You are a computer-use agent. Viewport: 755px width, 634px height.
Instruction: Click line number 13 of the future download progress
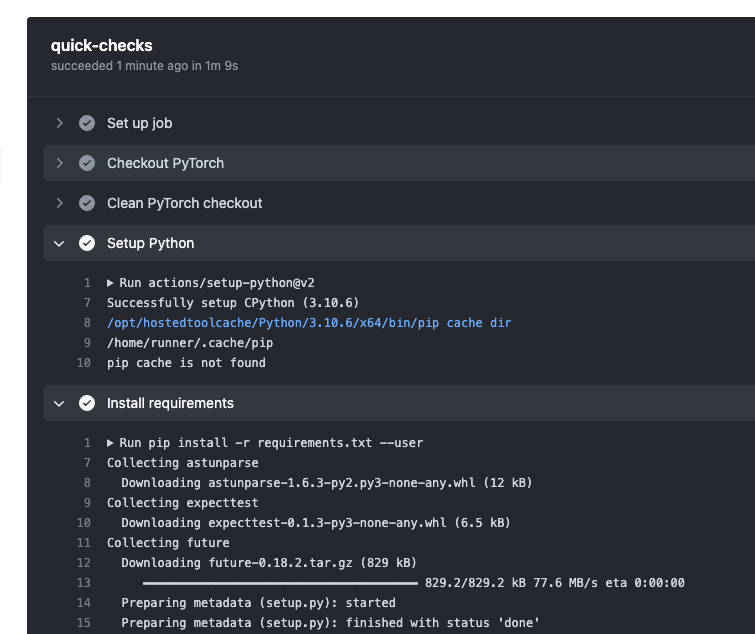tap(84, 583)
